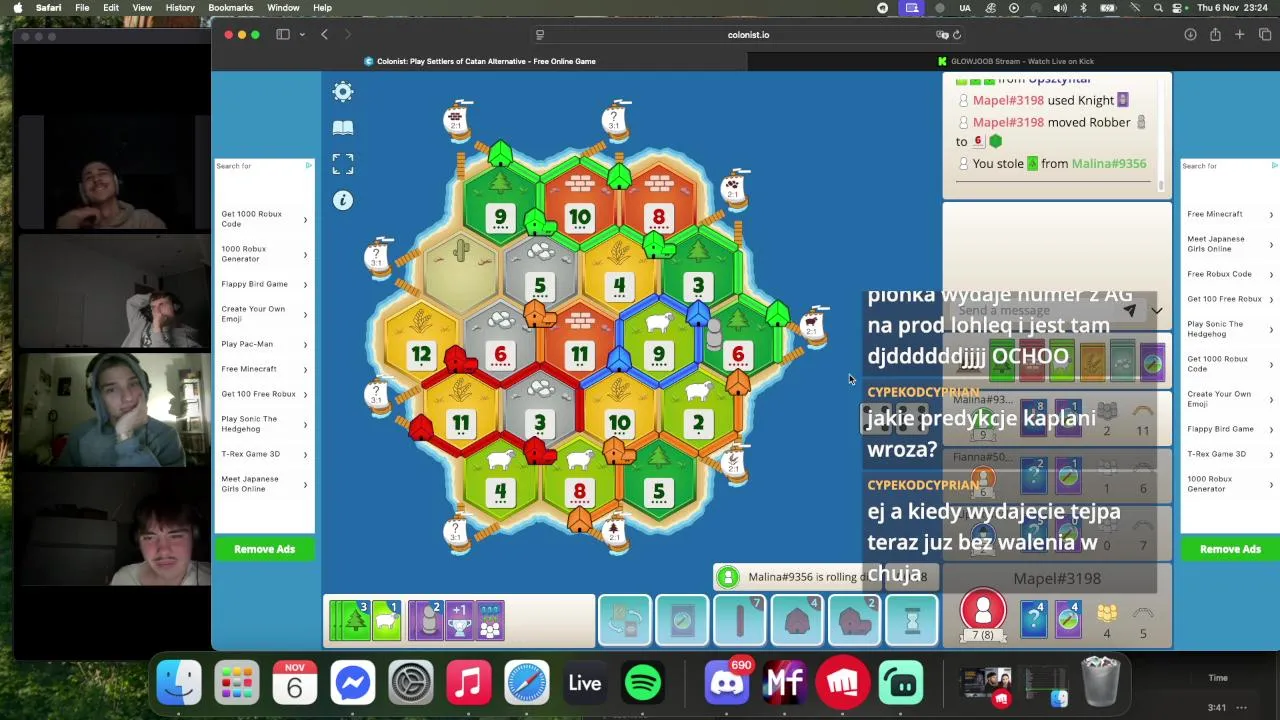Viewport: 1280px width, 720px height.
Task: Open the File menu
Action: click(82, 7)
